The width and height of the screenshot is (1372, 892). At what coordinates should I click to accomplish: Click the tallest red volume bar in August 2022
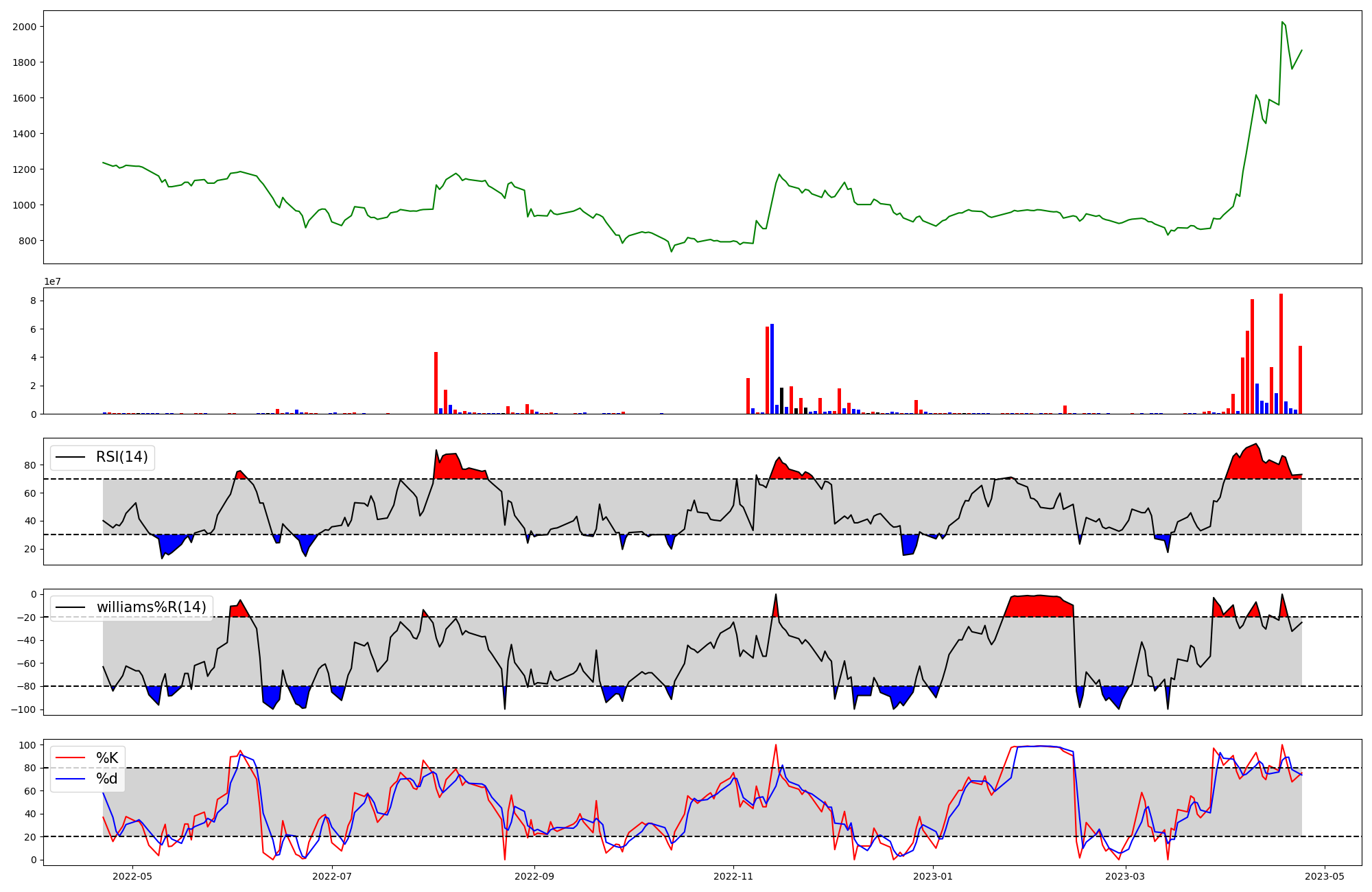436,382
